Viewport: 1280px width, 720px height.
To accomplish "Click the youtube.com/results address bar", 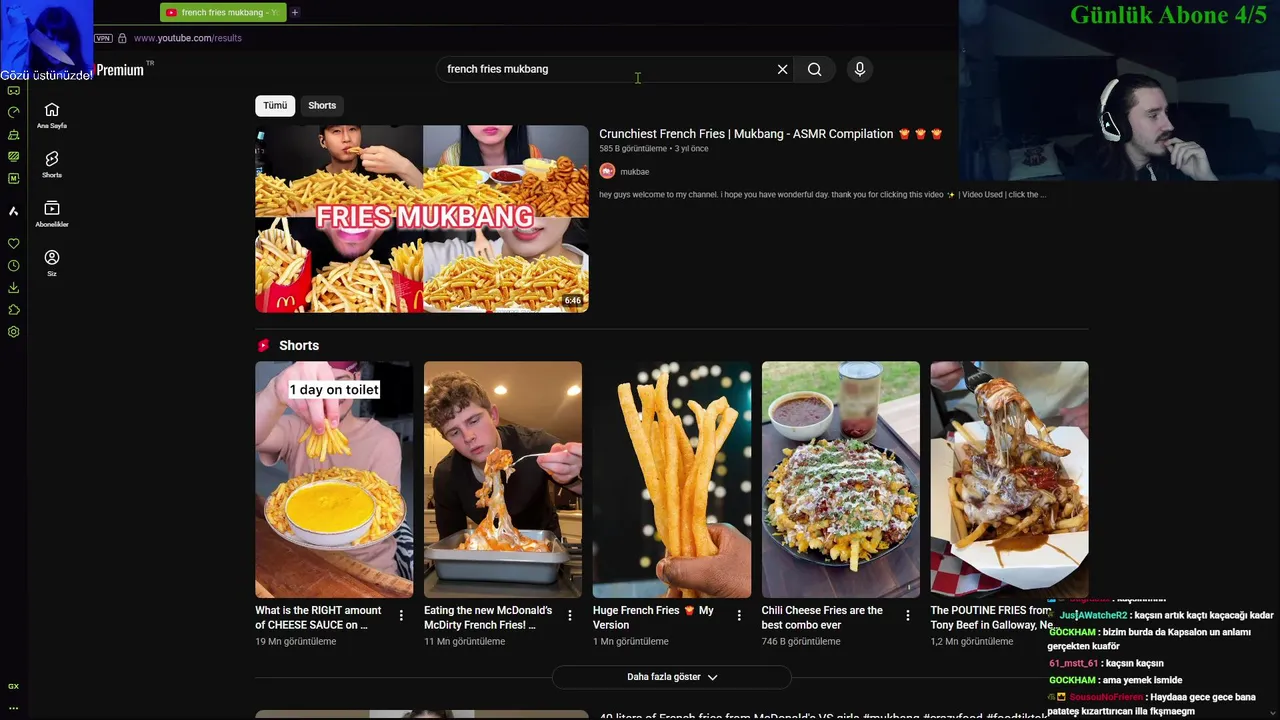I will click(x=188, y=38).
